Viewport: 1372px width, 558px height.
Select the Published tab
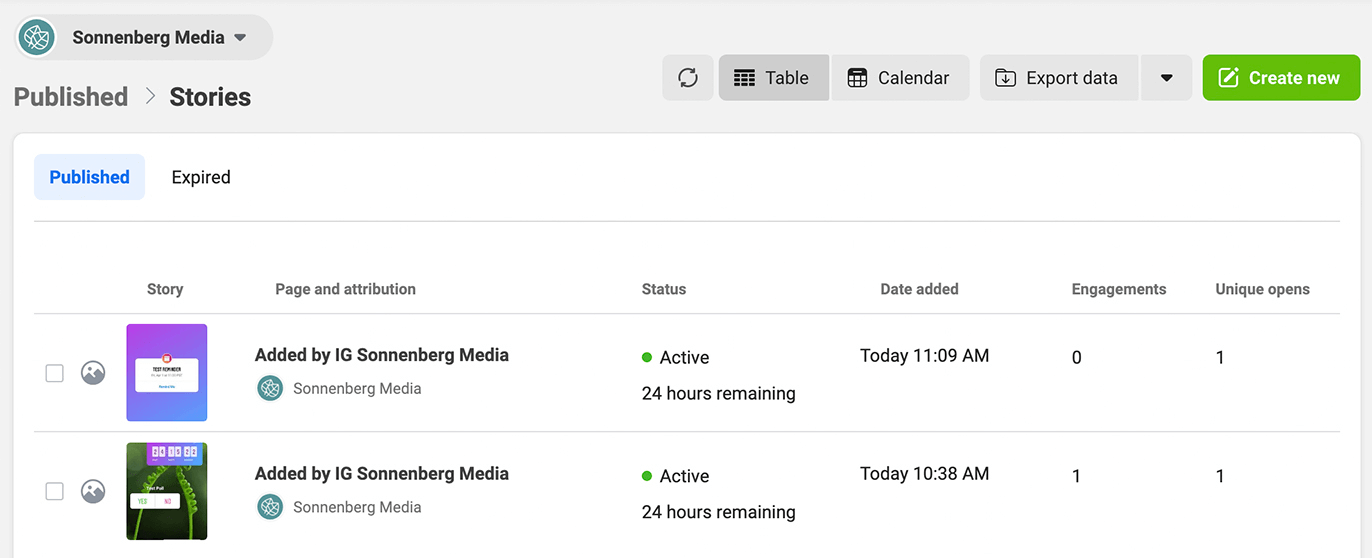(90, 177)
